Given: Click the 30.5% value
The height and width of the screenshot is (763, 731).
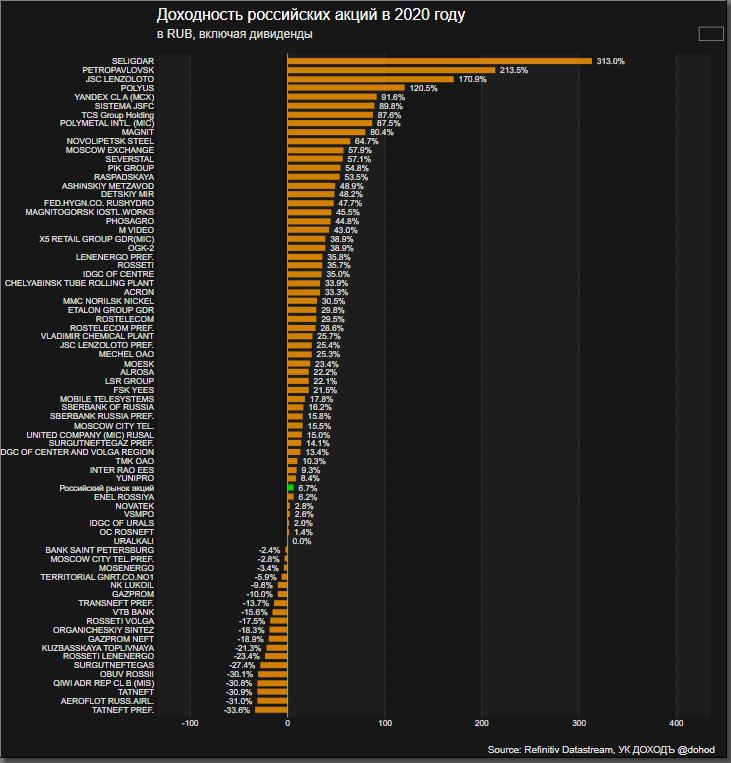Looking at the screenshot, I should [x=333, y=301].
